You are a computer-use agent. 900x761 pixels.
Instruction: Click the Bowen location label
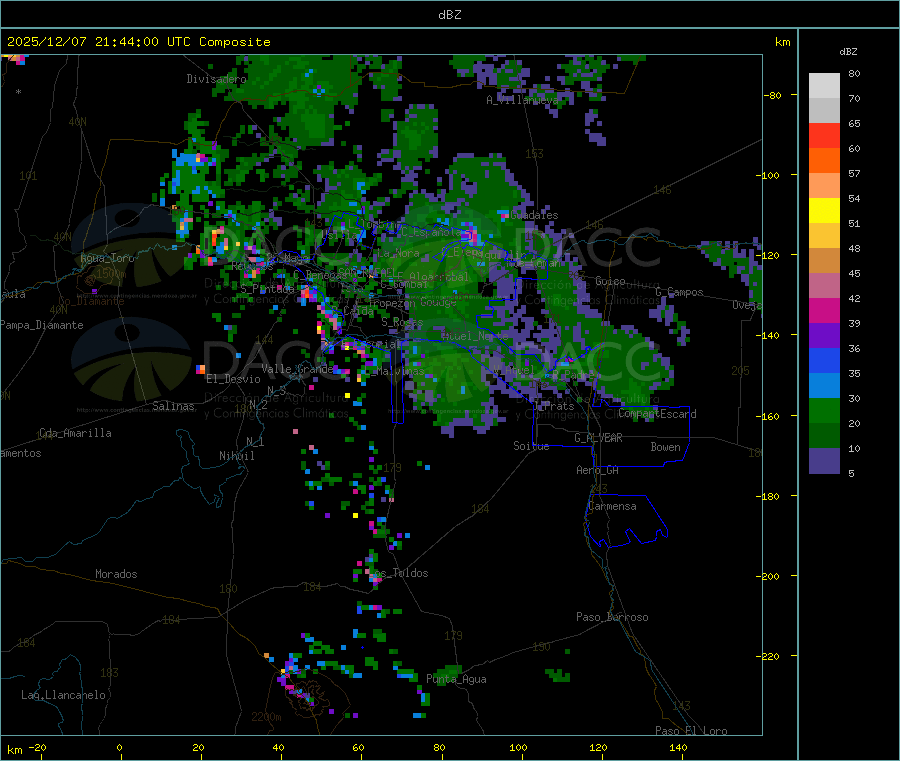click(665, 447)
